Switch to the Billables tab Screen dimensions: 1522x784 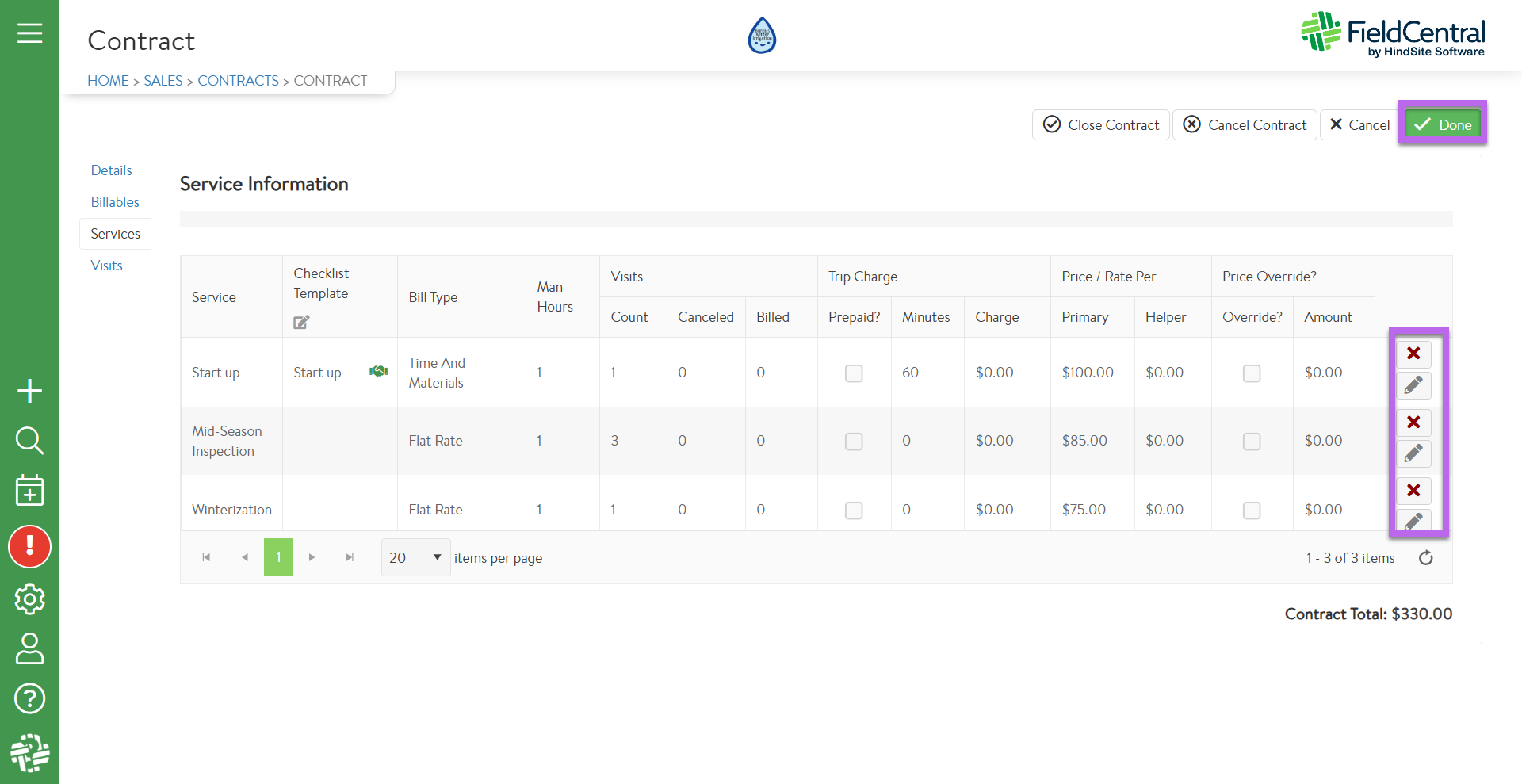coord(115,202)
